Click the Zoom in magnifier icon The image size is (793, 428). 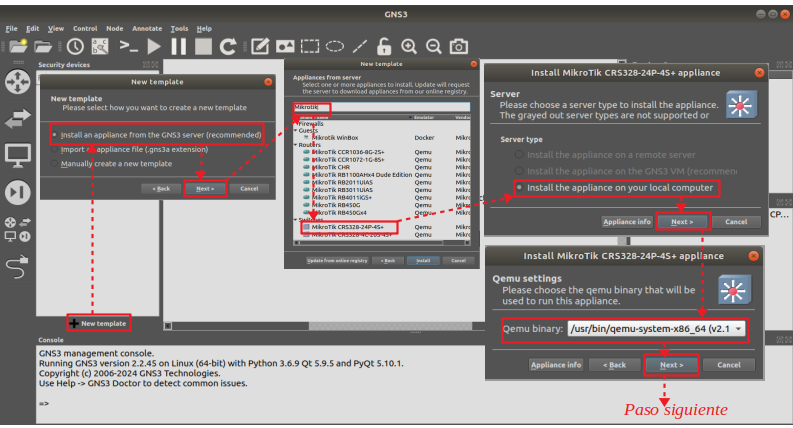(x=409, y=47)
